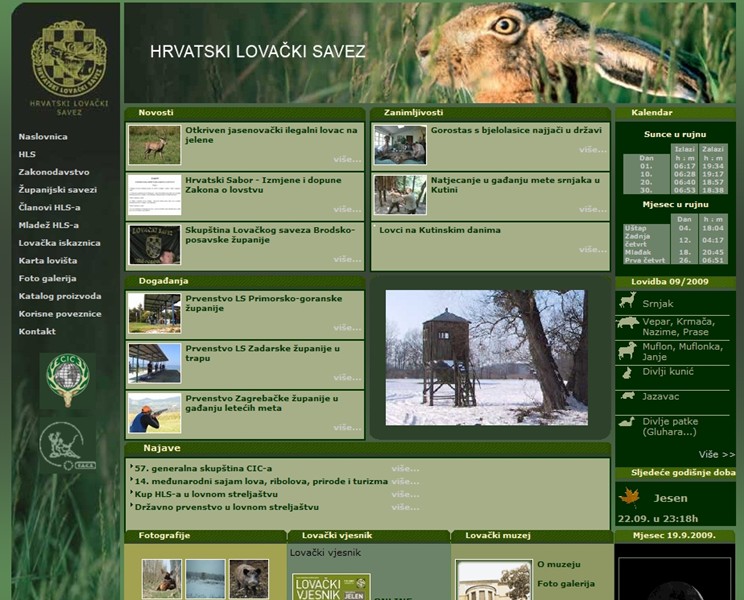Open the Lovački vjesnik magazine cover
744x600 pixels.
pyautogui.click(x=331, y=587)
